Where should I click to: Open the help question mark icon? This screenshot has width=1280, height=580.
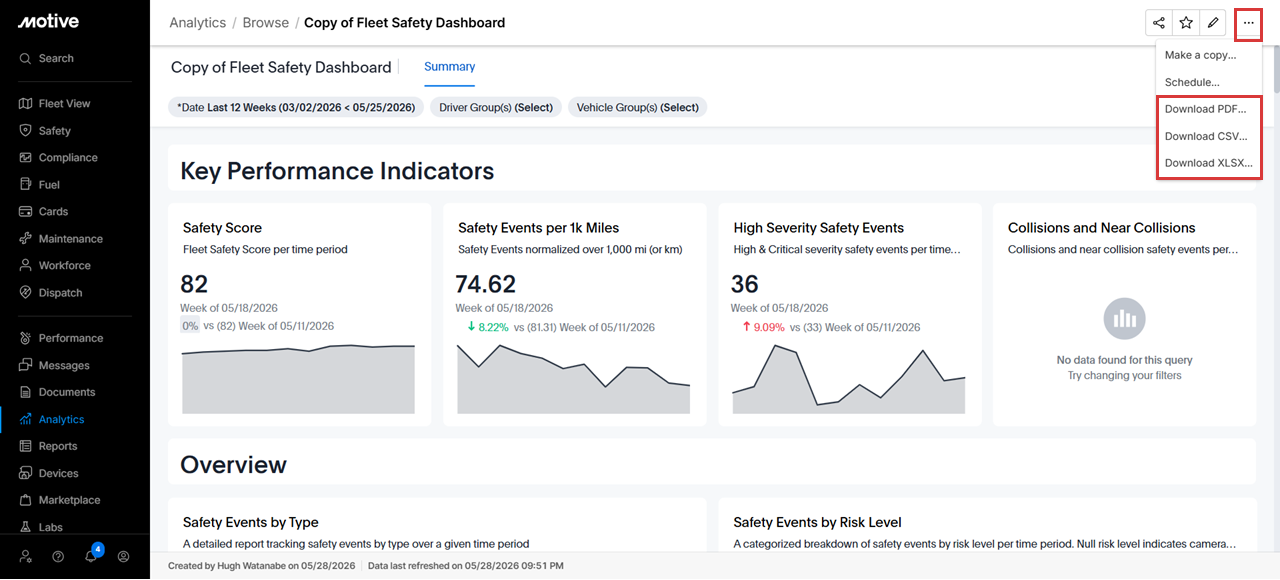click(58, 556)
